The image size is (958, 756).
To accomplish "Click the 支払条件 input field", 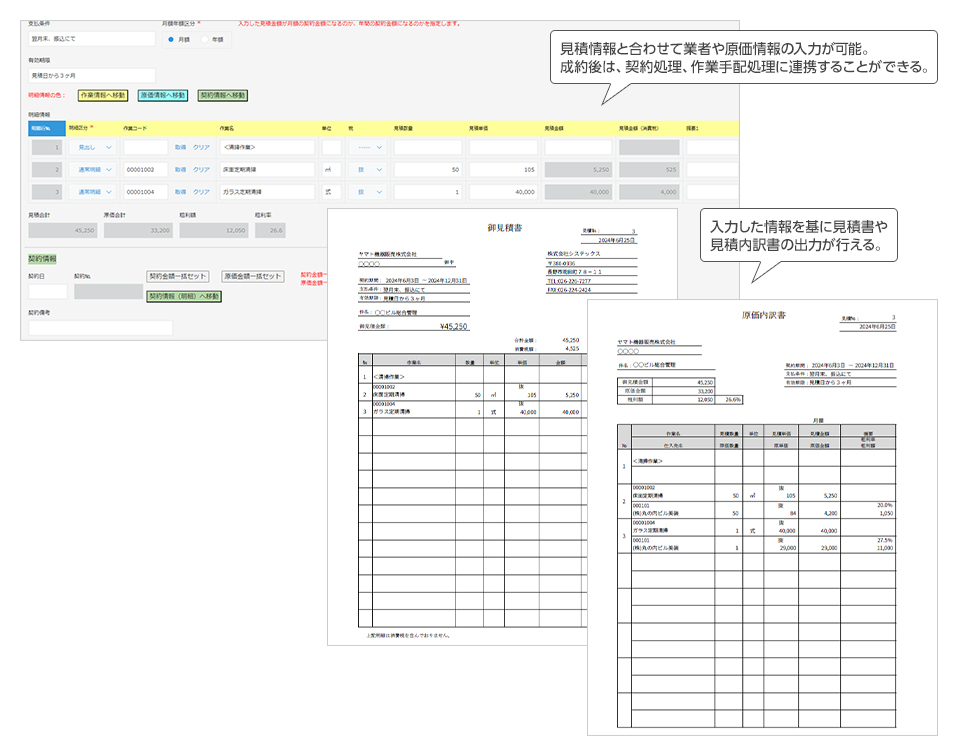I will [x=92, y=40].
